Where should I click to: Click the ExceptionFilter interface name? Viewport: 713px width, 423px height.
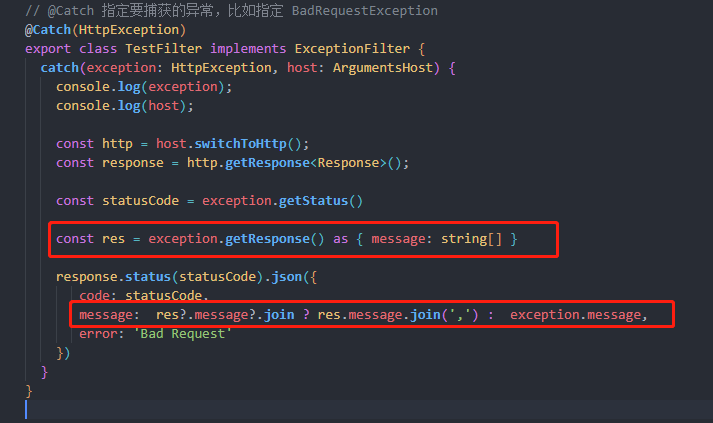coord(352,49)
